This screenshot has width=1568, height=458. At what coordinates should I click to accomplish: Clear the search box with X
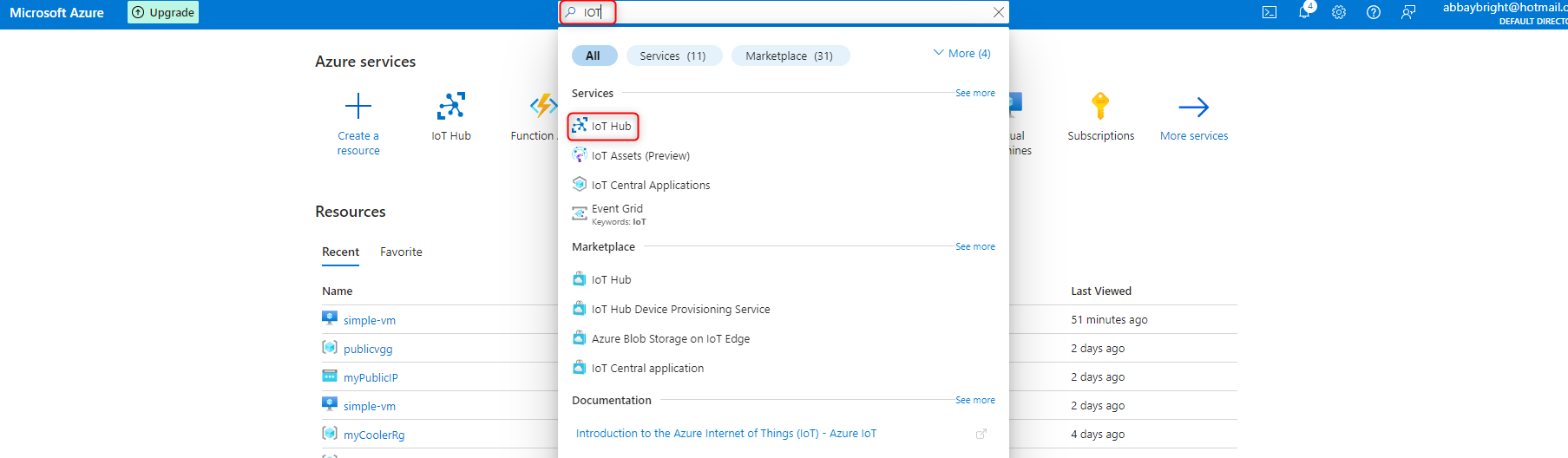pos(999,12)
